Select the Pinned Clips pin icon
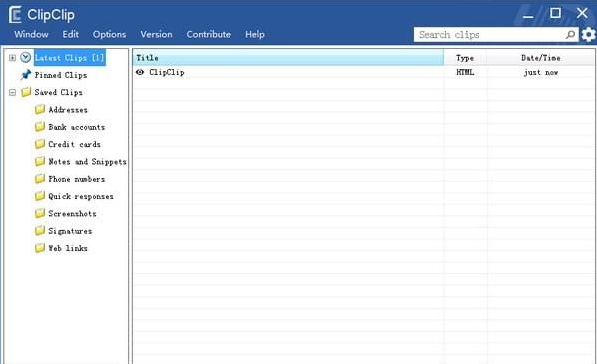 pos(26,75)
